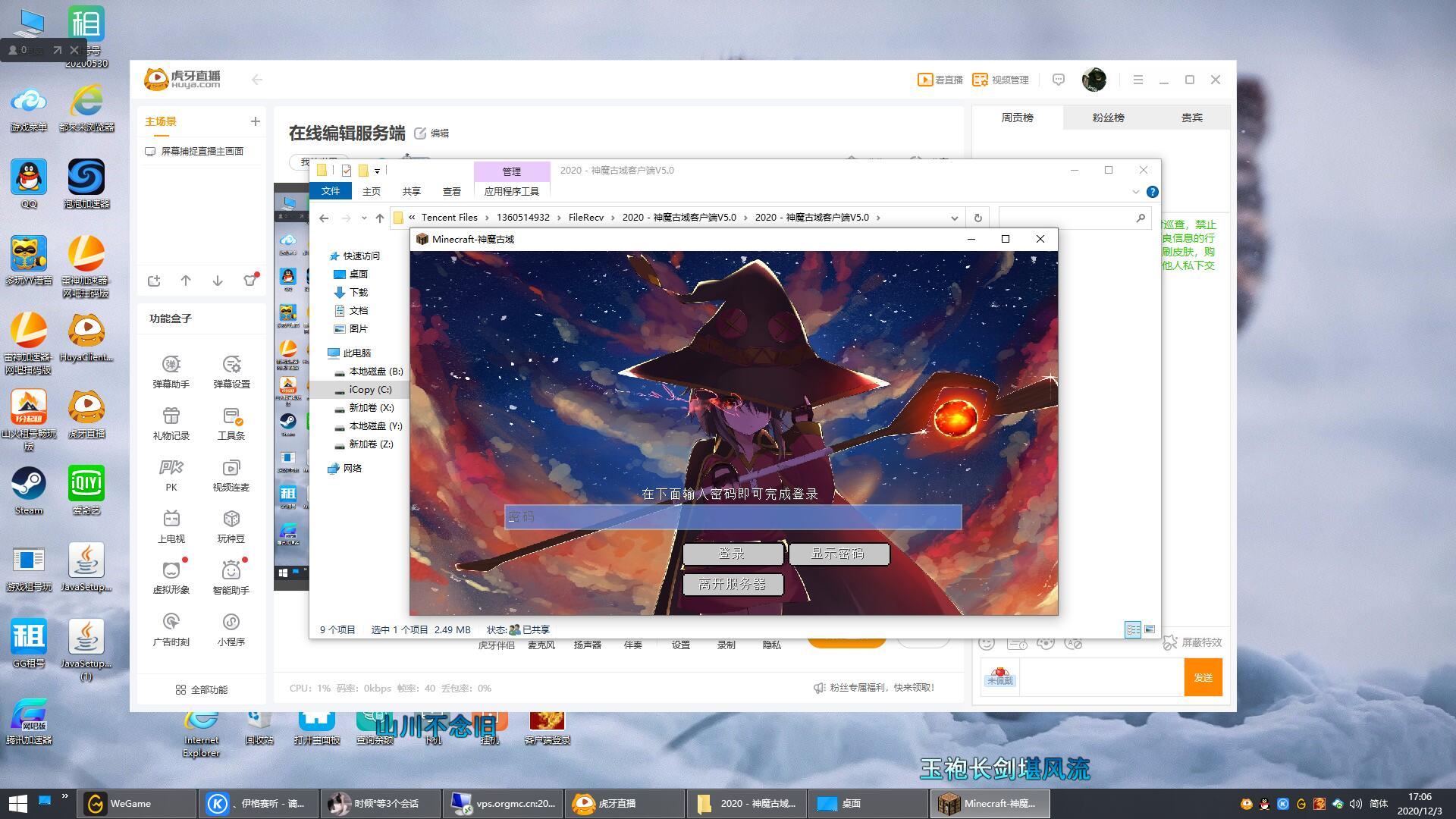This screenshot has height=819, width=1456.
Task: Open the QQ desktop icon
Action: tap(29, 184)
